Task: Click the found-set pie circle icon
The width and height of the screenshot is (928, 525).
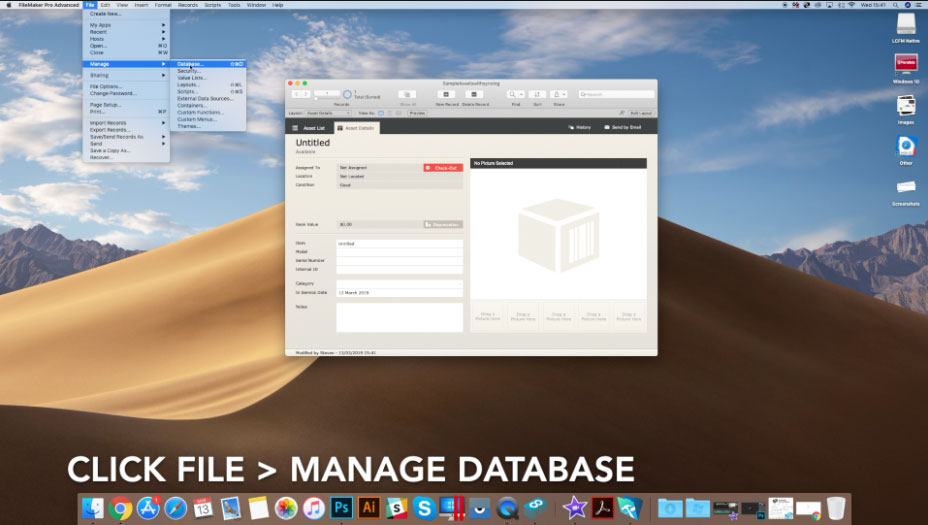Action: pos(347,95)
